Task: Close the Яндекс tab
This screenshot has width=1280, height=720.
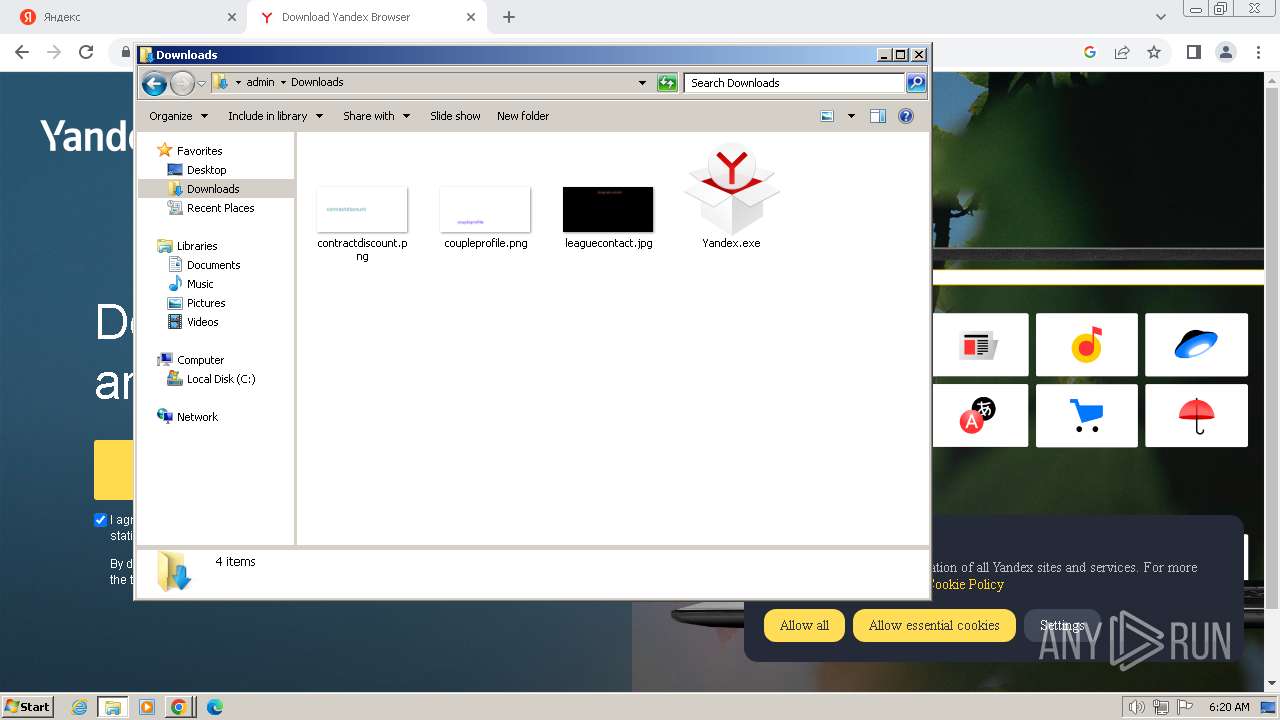Action: click(x=232, y=17)
